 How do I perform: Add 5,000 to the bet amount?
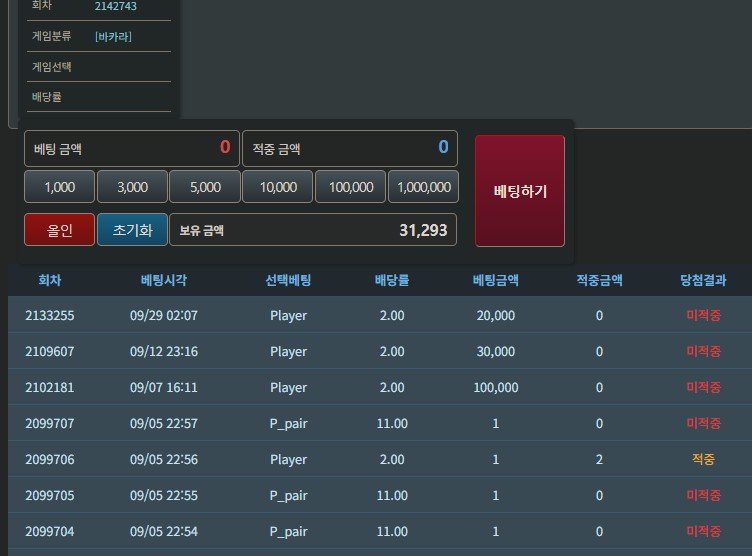pos(205,187)
